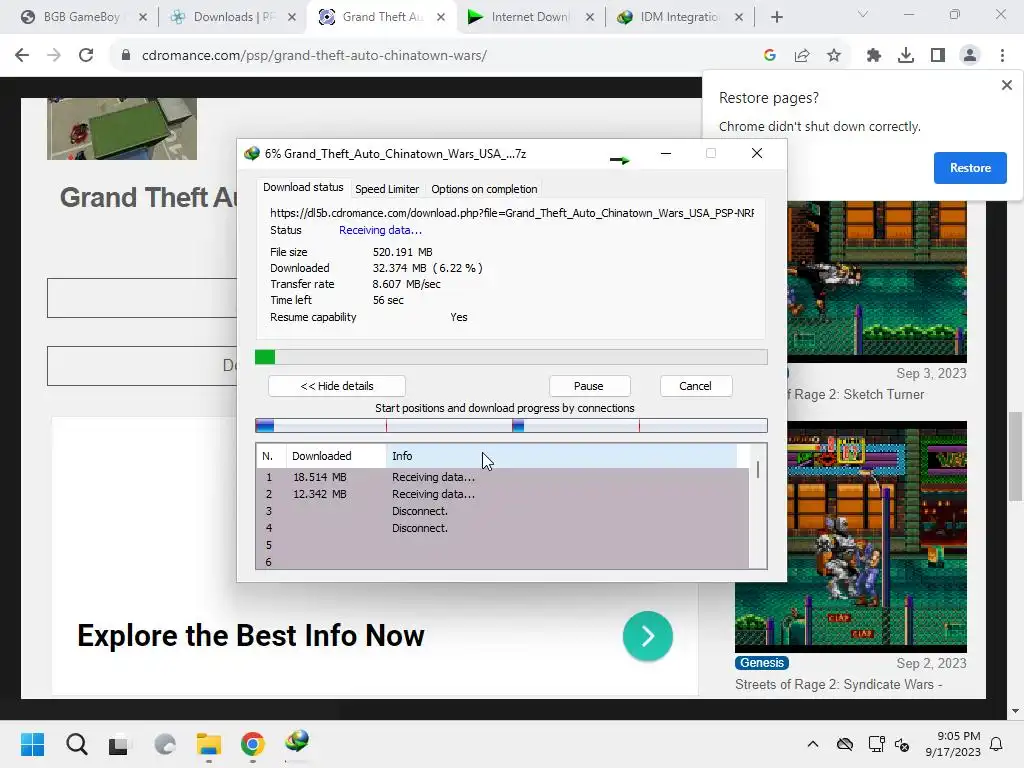Viewport: 1024px width, 768px height.
Task: Share this page via share icon
Action: tap(802, 56)
